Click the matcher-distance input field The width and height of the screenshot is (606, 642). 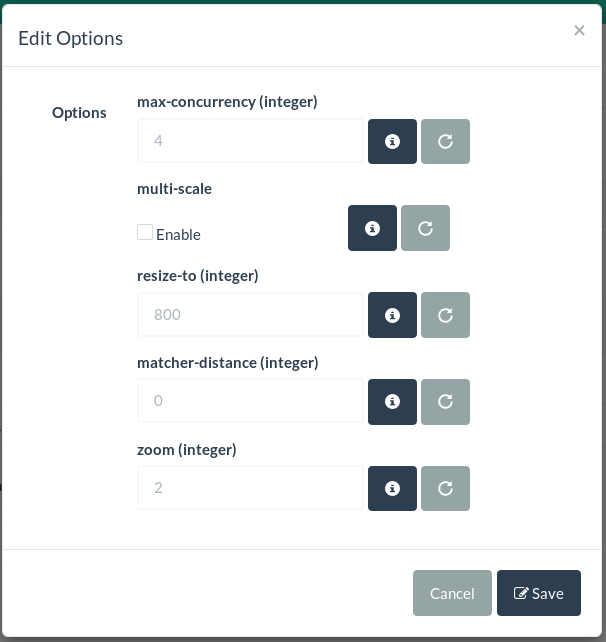tap(250, 401)
